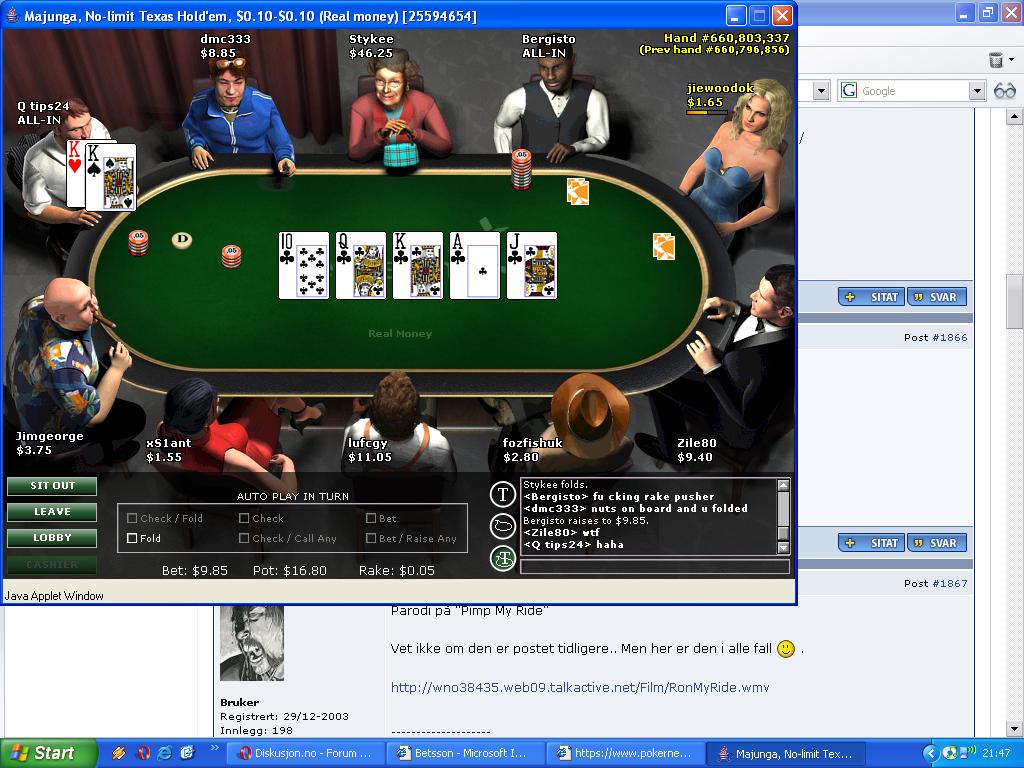Toggle the Bet checkbox

(371, 518)
